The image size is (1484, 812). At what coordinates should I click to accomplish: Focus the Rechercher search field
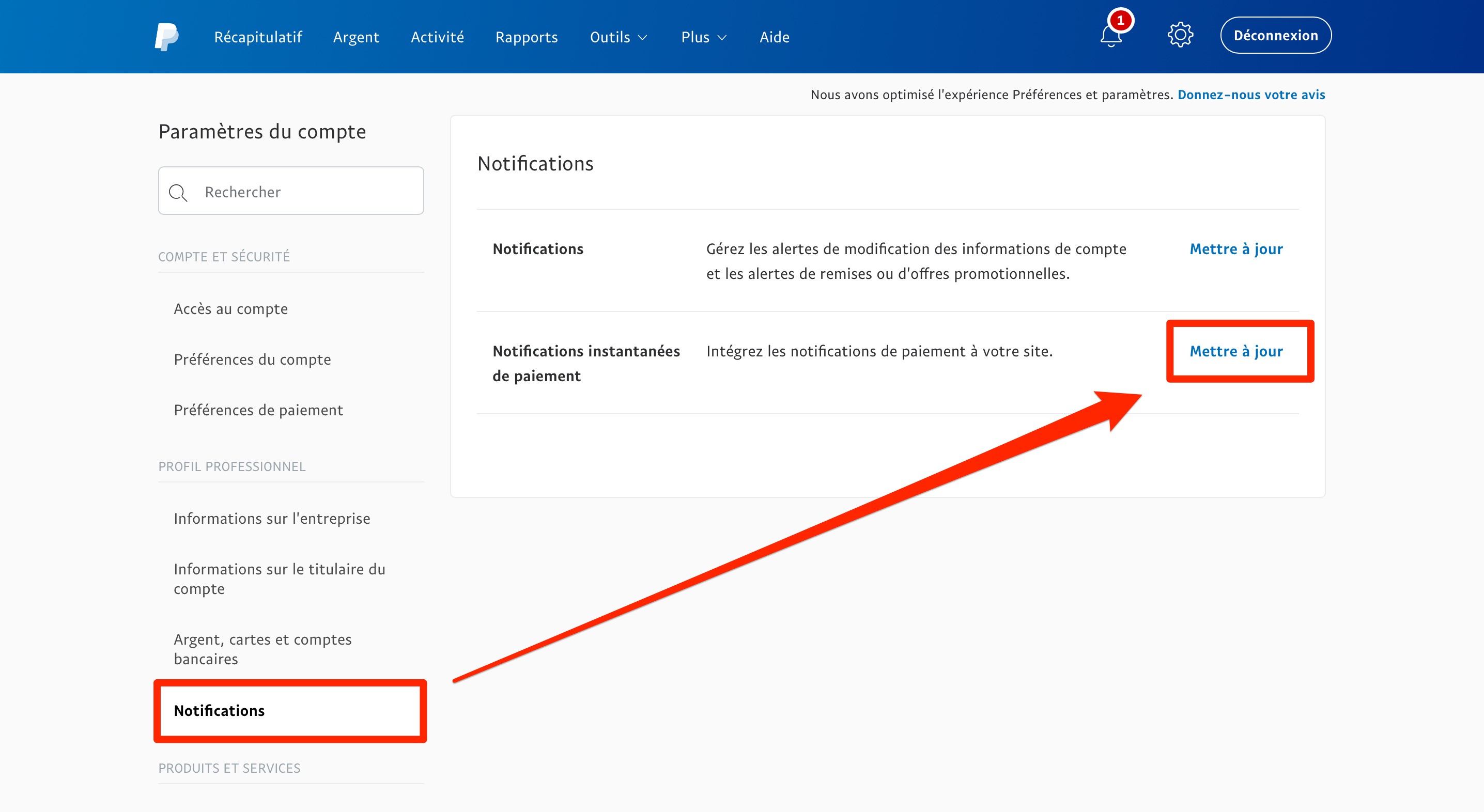click(x=305, y=192)
